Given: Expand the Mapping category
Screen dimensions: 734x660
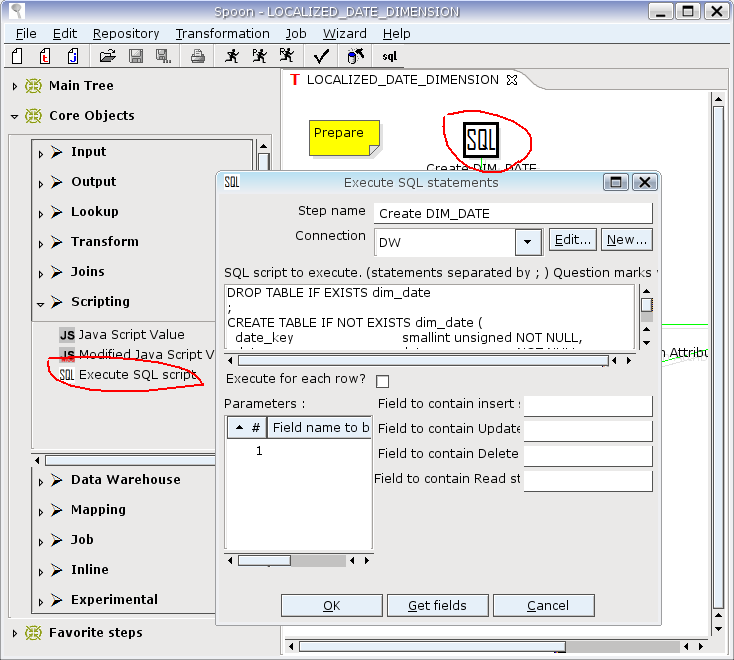Looking at the screenshot, I should coord(41,512).
